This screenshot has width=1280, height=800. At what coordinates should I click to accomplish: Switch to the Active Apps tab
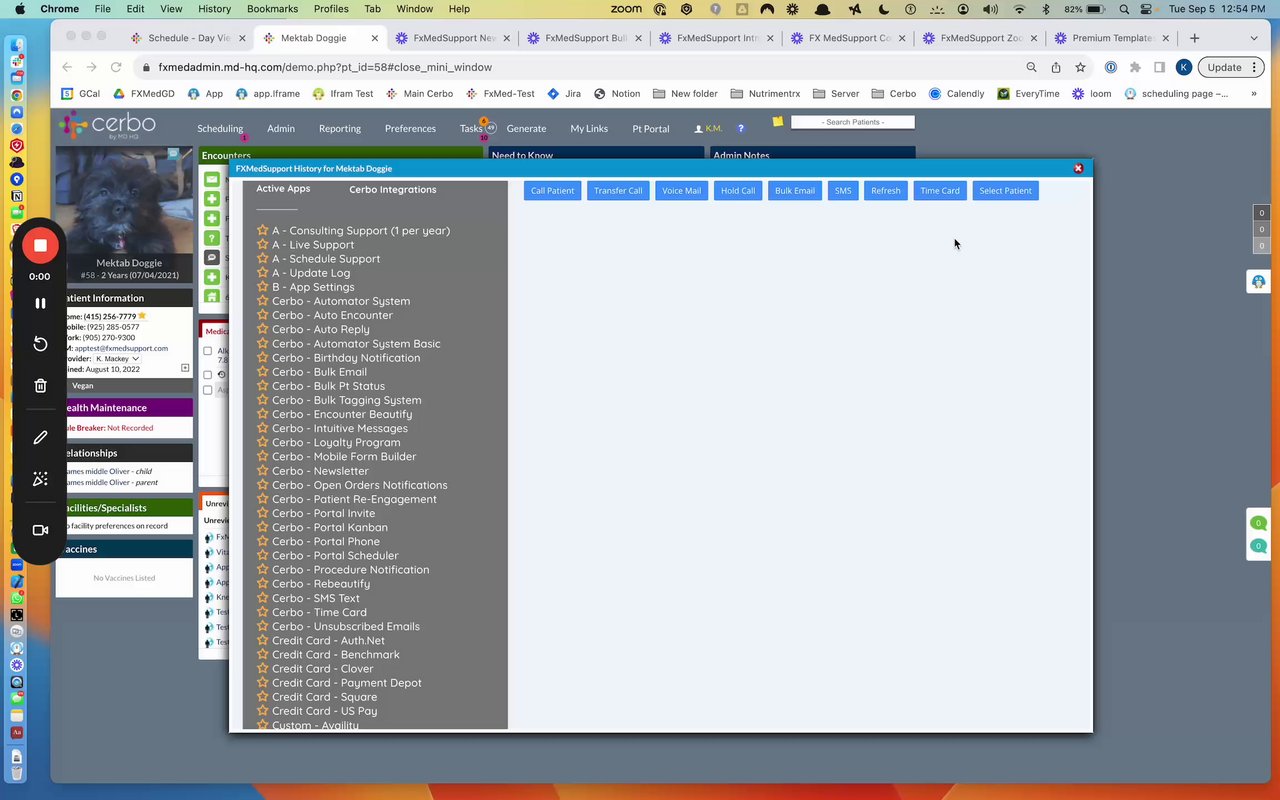(283, 188)
